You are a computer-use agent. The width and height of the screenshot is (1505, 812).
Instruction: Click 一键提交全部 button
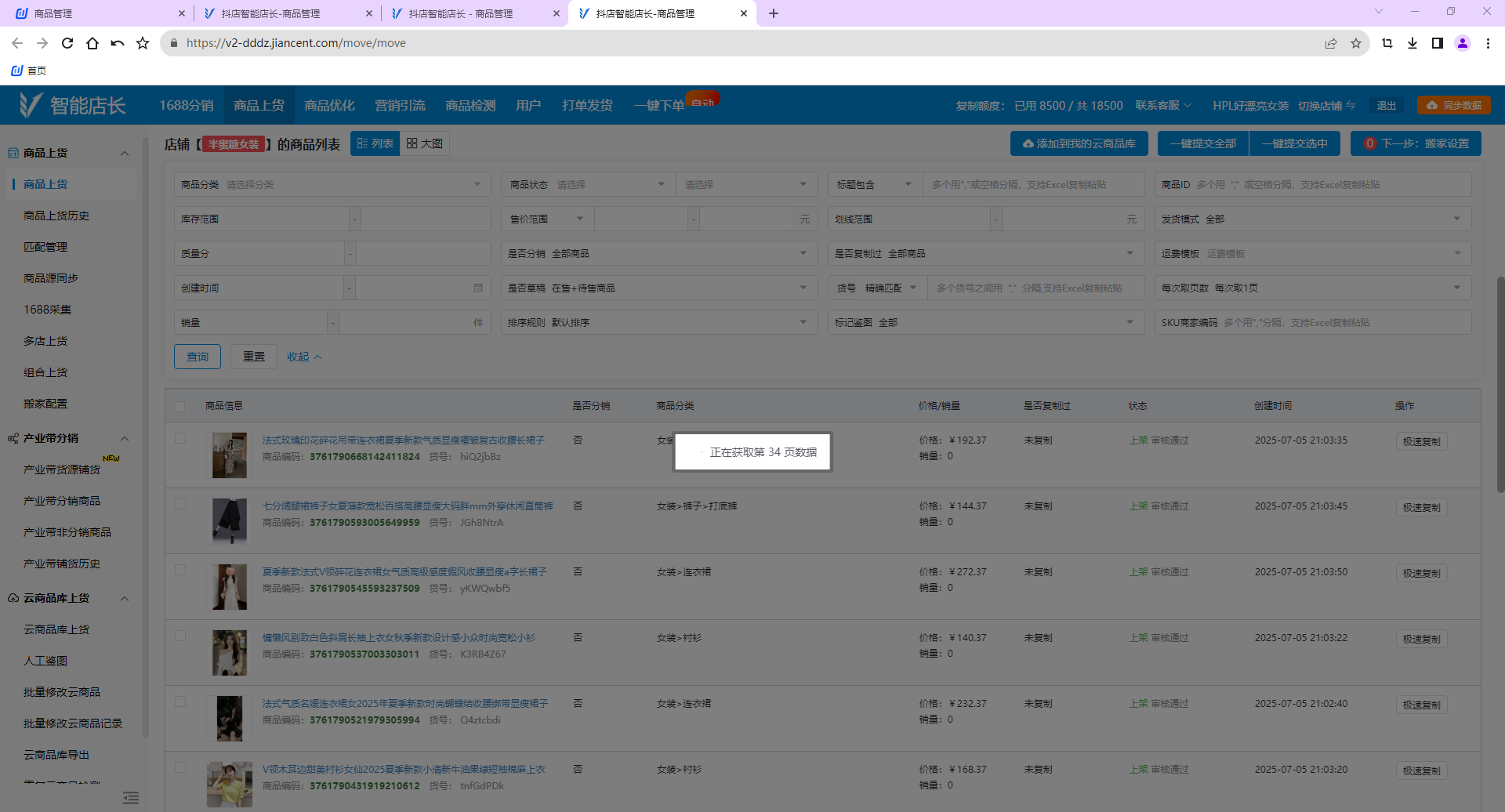[x=1203, y=143]
